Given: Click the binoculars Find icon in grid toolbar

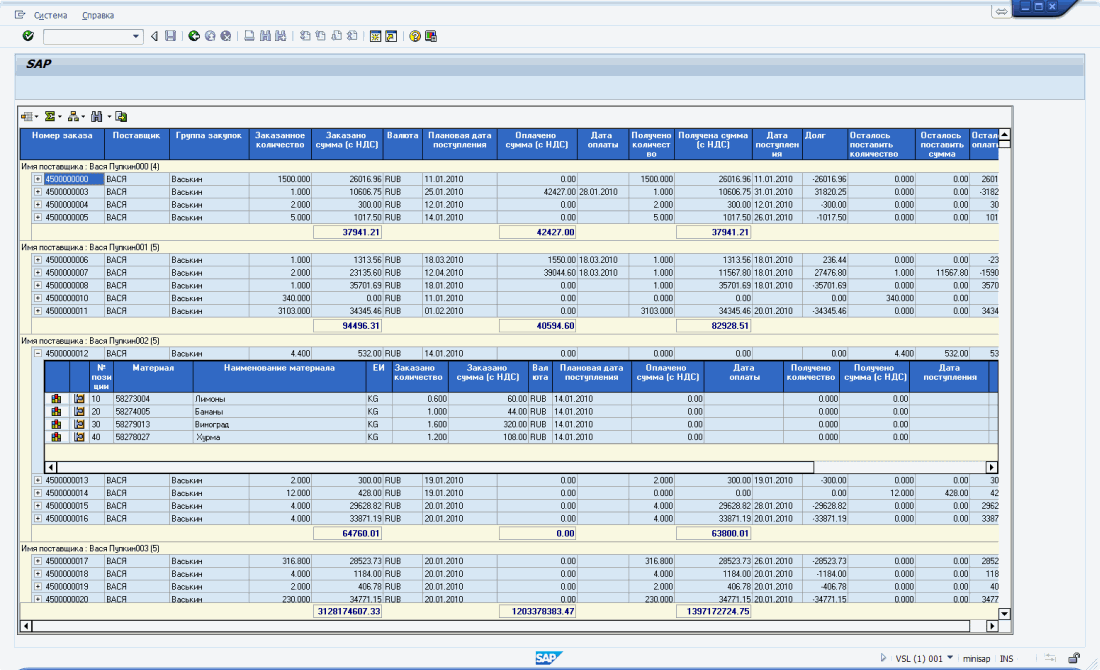Looking at the screenshot, I should pos(97,116).
